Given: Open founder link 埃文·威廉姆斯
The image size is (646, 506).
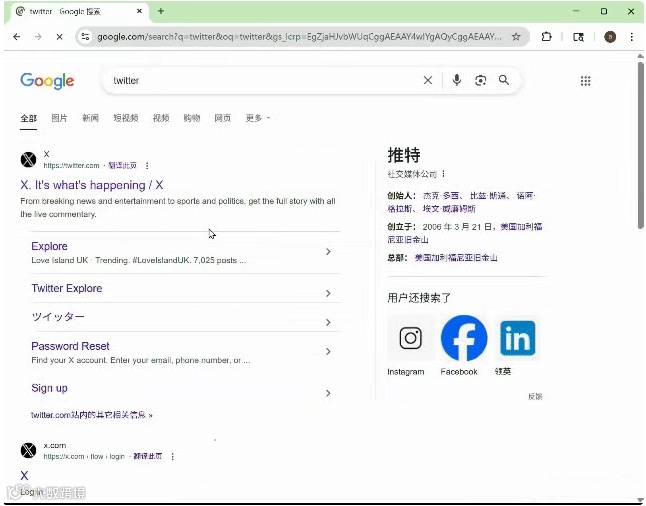Looking at the screenshot, I should point(449,208).
